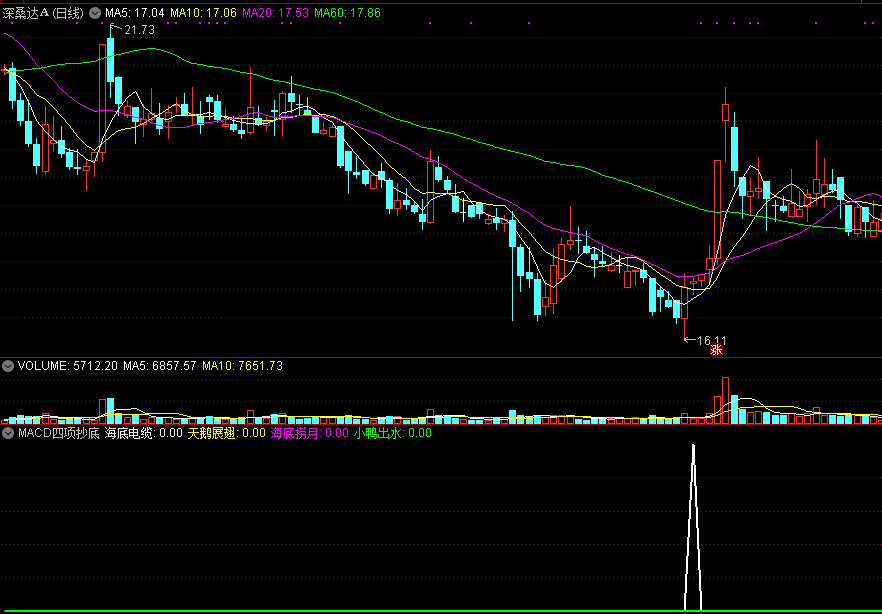The width and height of the screenshot is (882, 614).
Task: Click the 海底电缆: 0.00 label
Action: 144,434
